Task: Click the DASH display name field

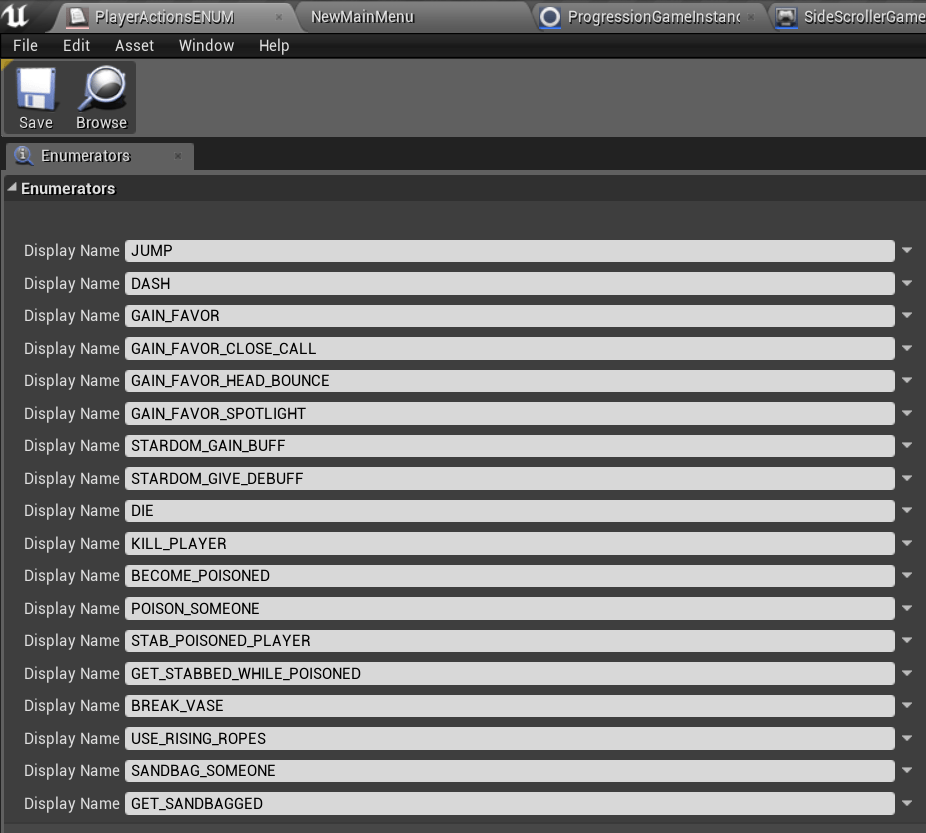Action: [x=509, y=284]
